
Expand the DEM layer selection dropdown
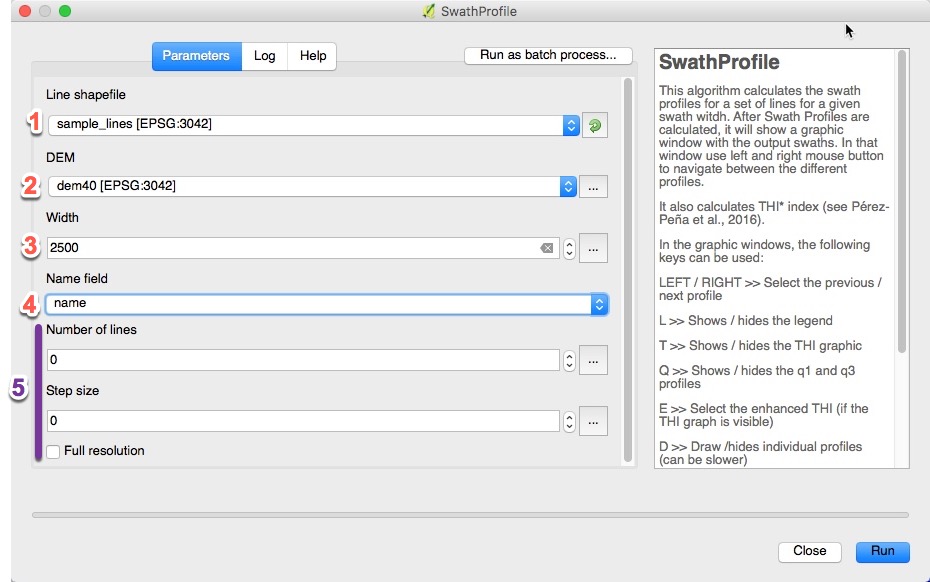(x=570, y=186)
